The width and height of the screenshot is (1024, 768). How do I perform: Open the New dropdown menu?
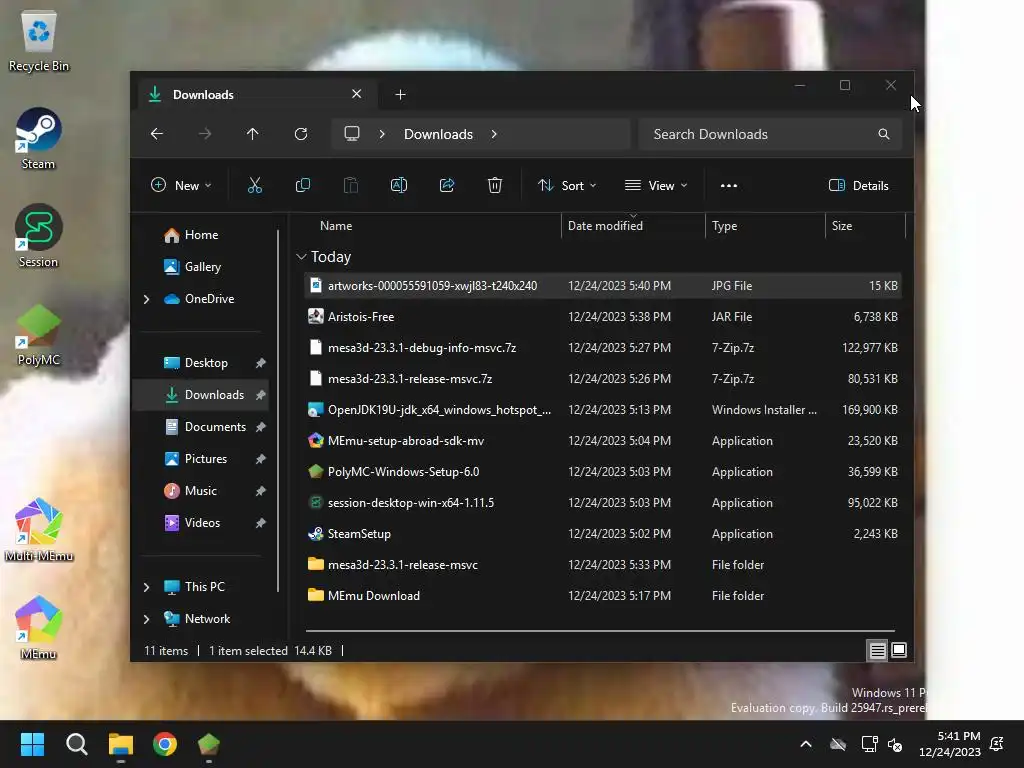(181, 185)
